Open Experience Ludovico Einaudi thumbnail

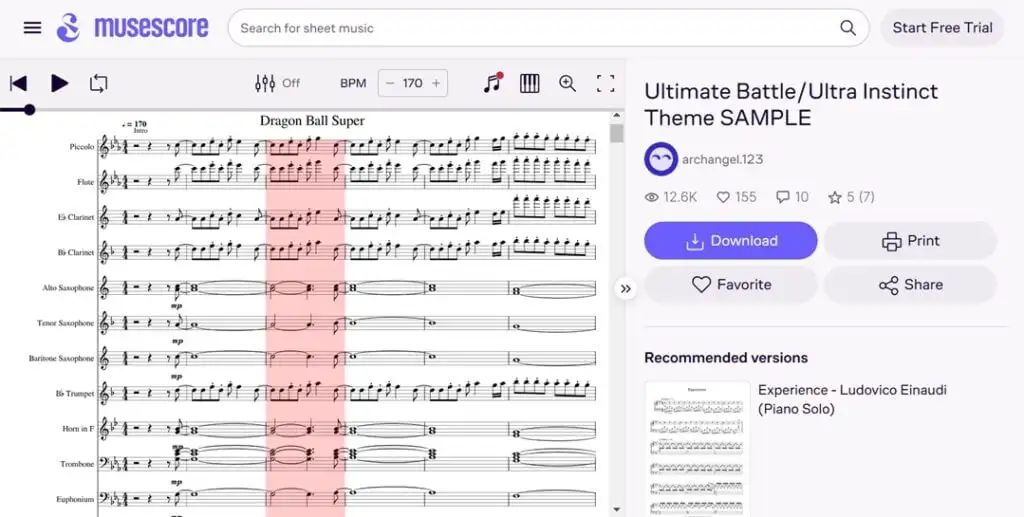(697, 449)
